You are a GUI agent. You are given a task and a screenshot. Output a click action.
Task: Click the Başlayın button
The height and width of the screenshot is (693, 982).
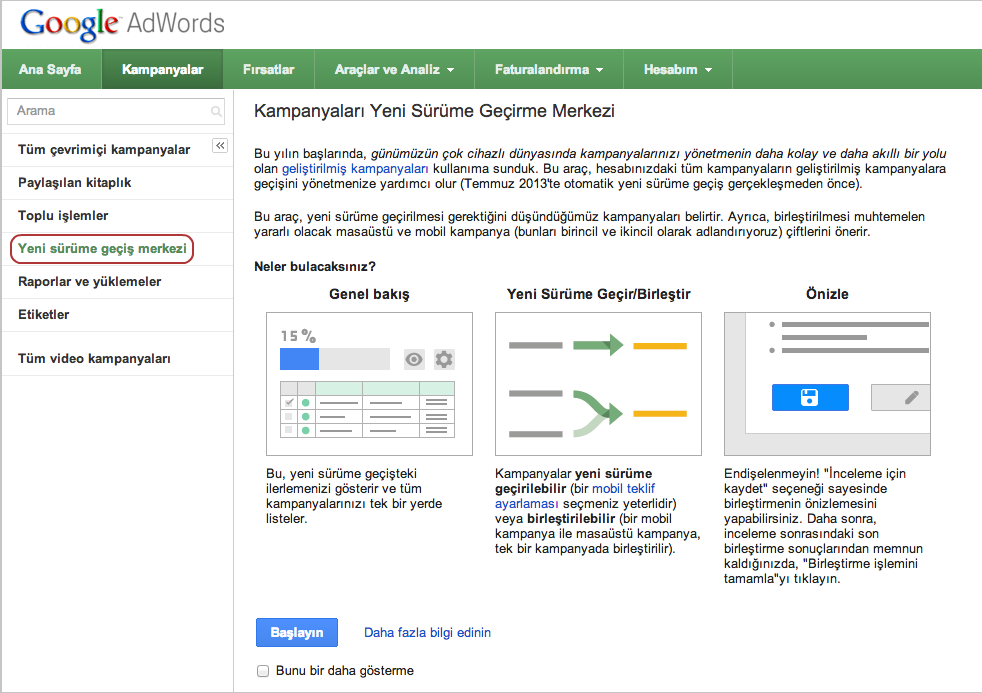pos(297,632)
